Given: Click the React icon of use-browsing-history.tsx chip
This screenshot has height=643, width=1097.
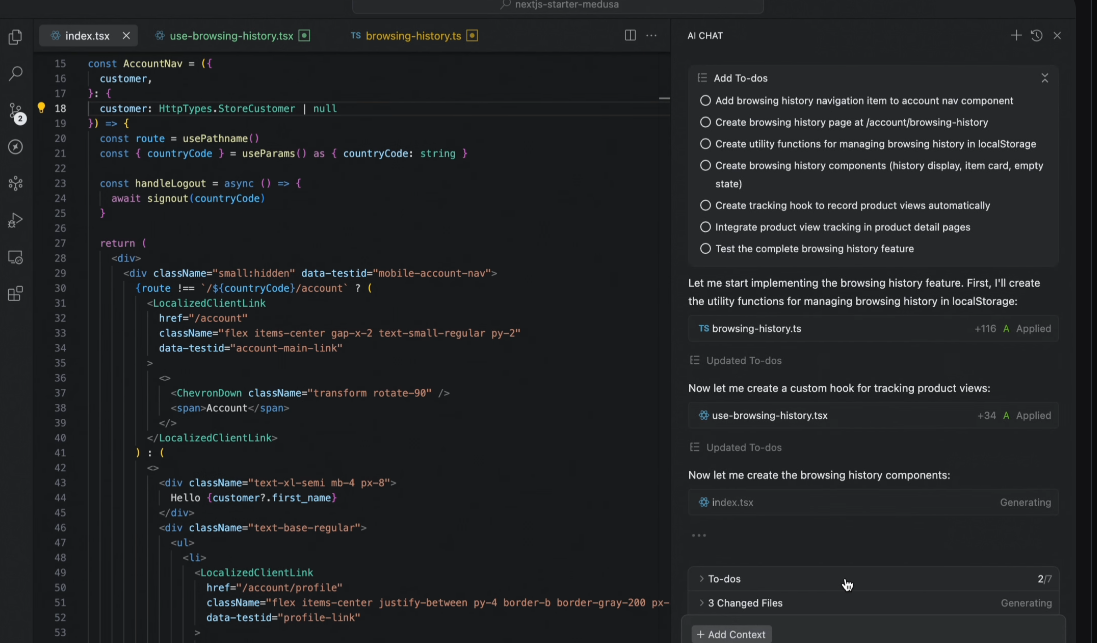Looking at the screenshot, I should point(704,415).
